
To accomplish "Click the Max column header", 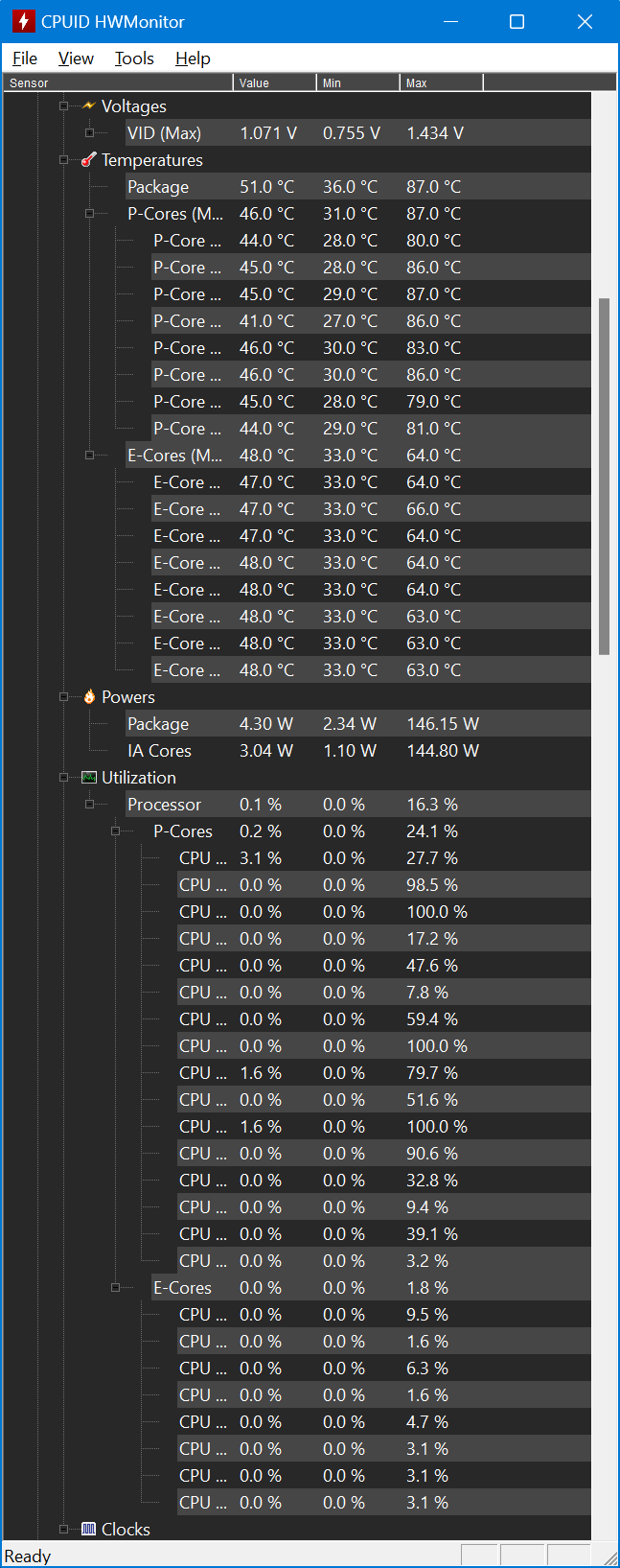I will pos(441,83).
